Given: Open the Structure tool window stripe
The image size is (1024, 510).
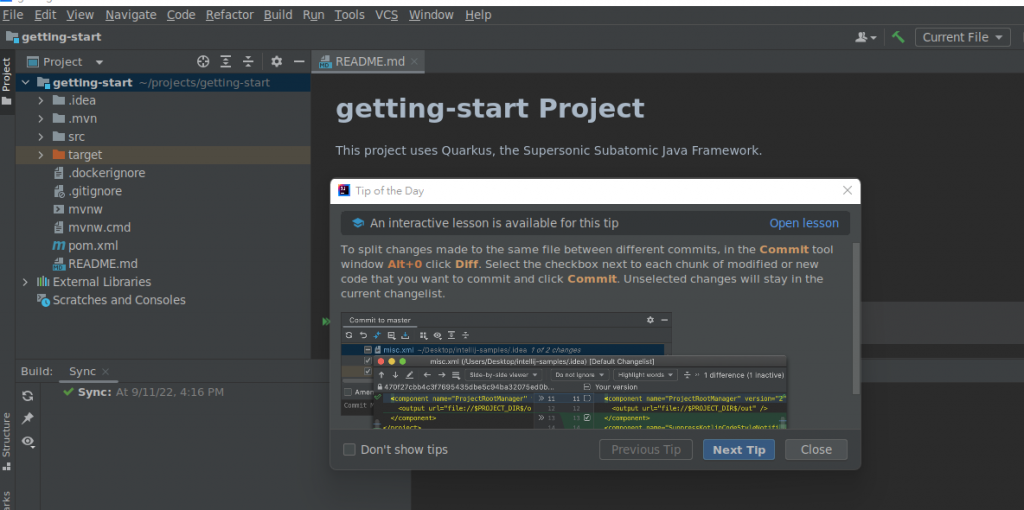Looking at the screenshot, I should click(x=7, y=441).
